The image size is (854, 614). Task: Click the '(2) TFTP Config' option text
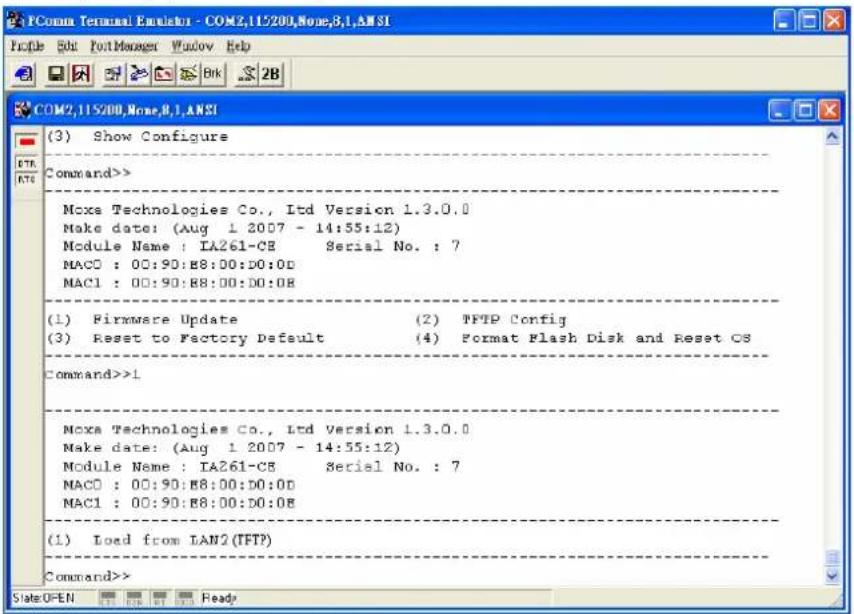pyautogui.click(x=491, y=319)
